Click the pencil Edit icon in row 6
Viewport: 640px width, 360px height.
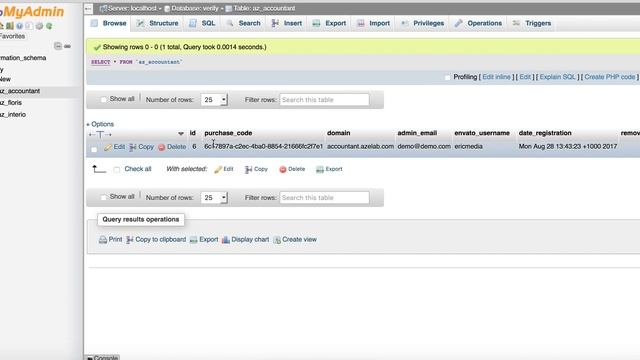click(x=108, y=147)
